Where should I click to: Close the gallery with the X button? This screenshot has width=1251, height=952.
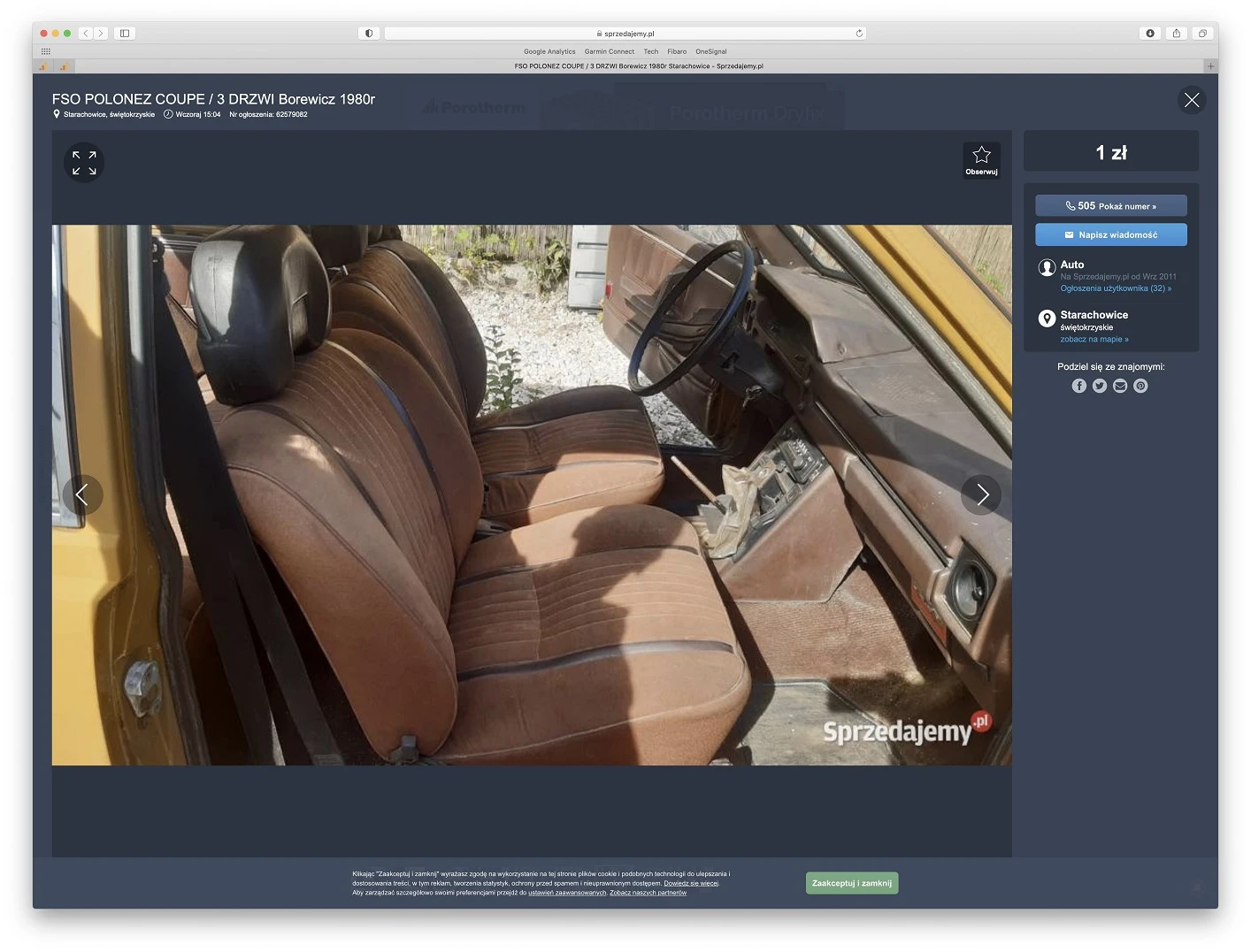click(x=1192, y=100)
